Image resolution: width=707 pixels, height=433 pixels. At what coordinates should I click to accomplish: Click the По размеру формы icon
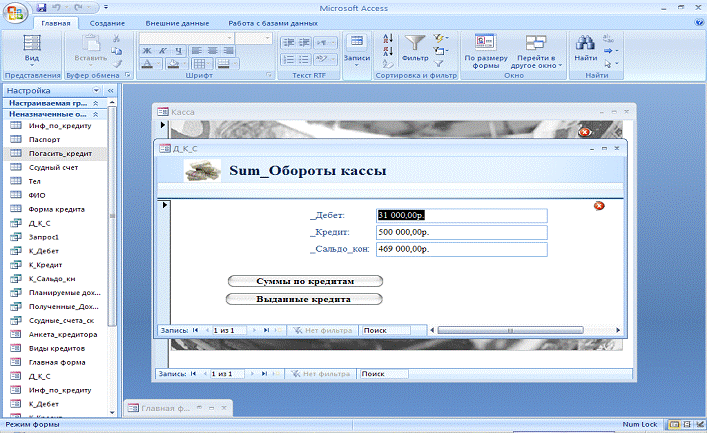[x=484, y=46]
